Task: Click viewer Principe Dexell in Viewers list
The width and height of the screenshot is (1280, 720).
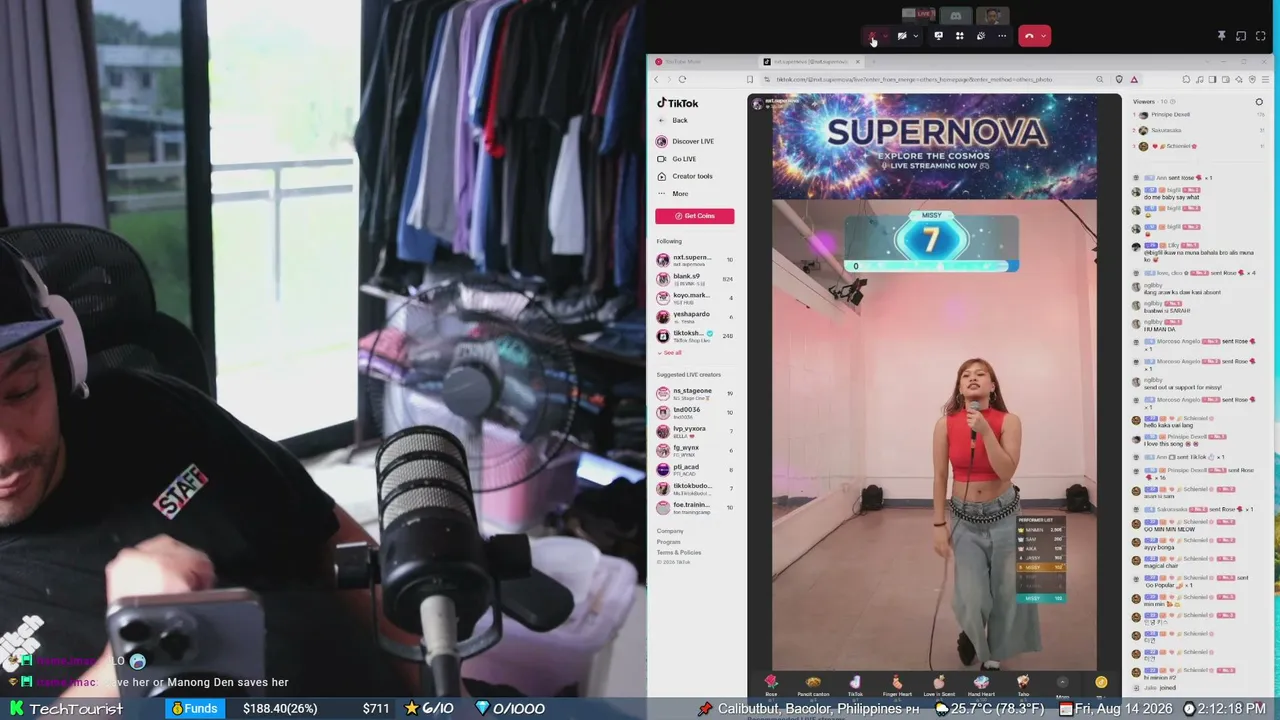Action: tap(1200, 115)
